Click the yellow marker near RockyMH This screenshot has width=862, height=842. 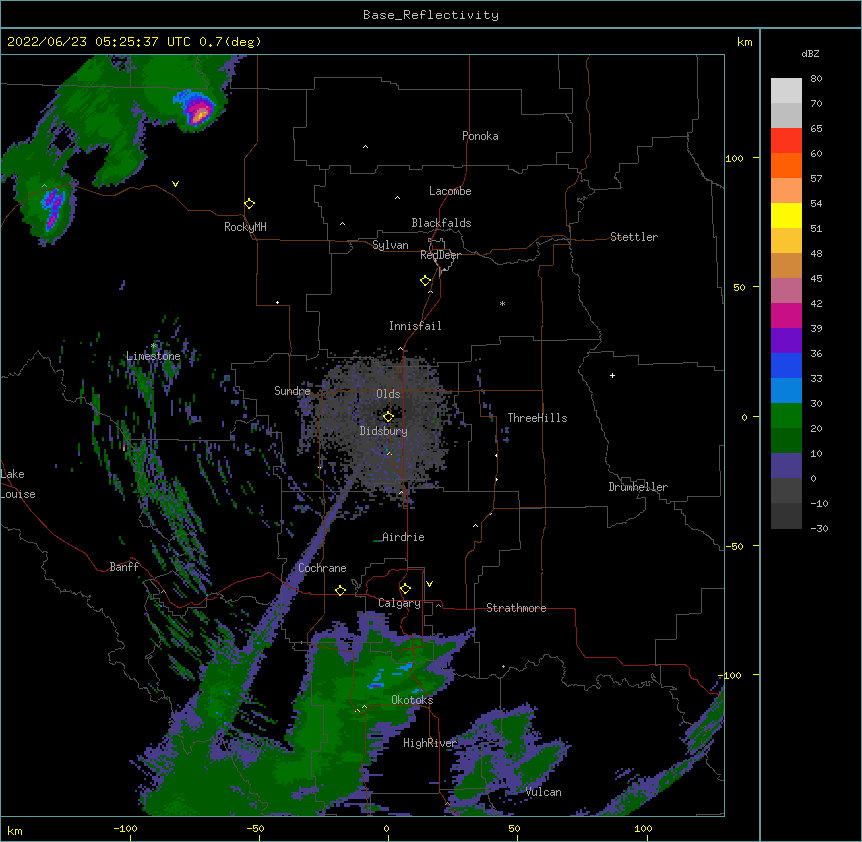click(249, 203)
